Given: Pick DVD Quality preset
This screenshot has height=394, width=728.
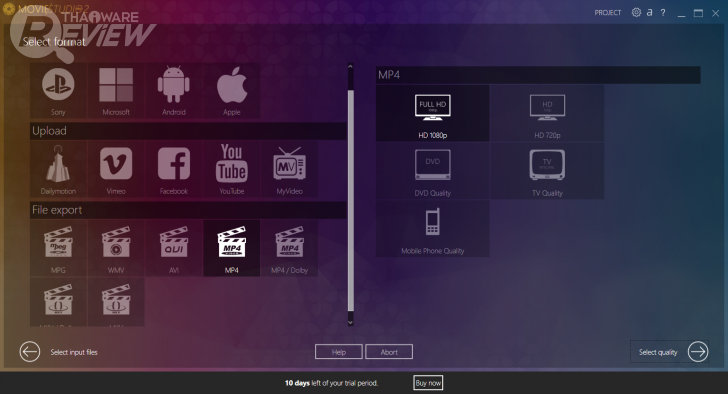Looking at the screenshot, I should pyautogui.click(x=433, y=171).
